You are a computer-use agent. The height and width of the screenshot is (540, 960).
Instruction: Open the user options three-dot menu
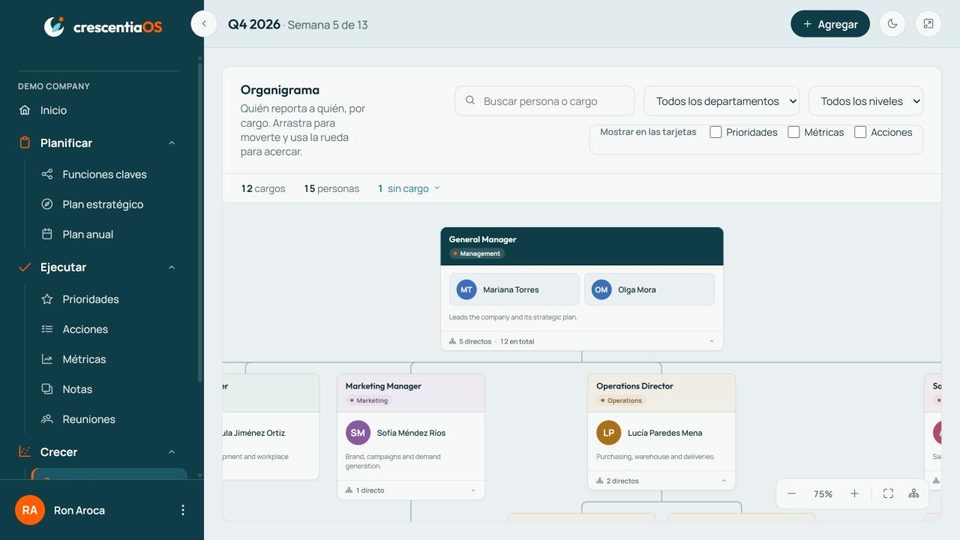(182, 510)
